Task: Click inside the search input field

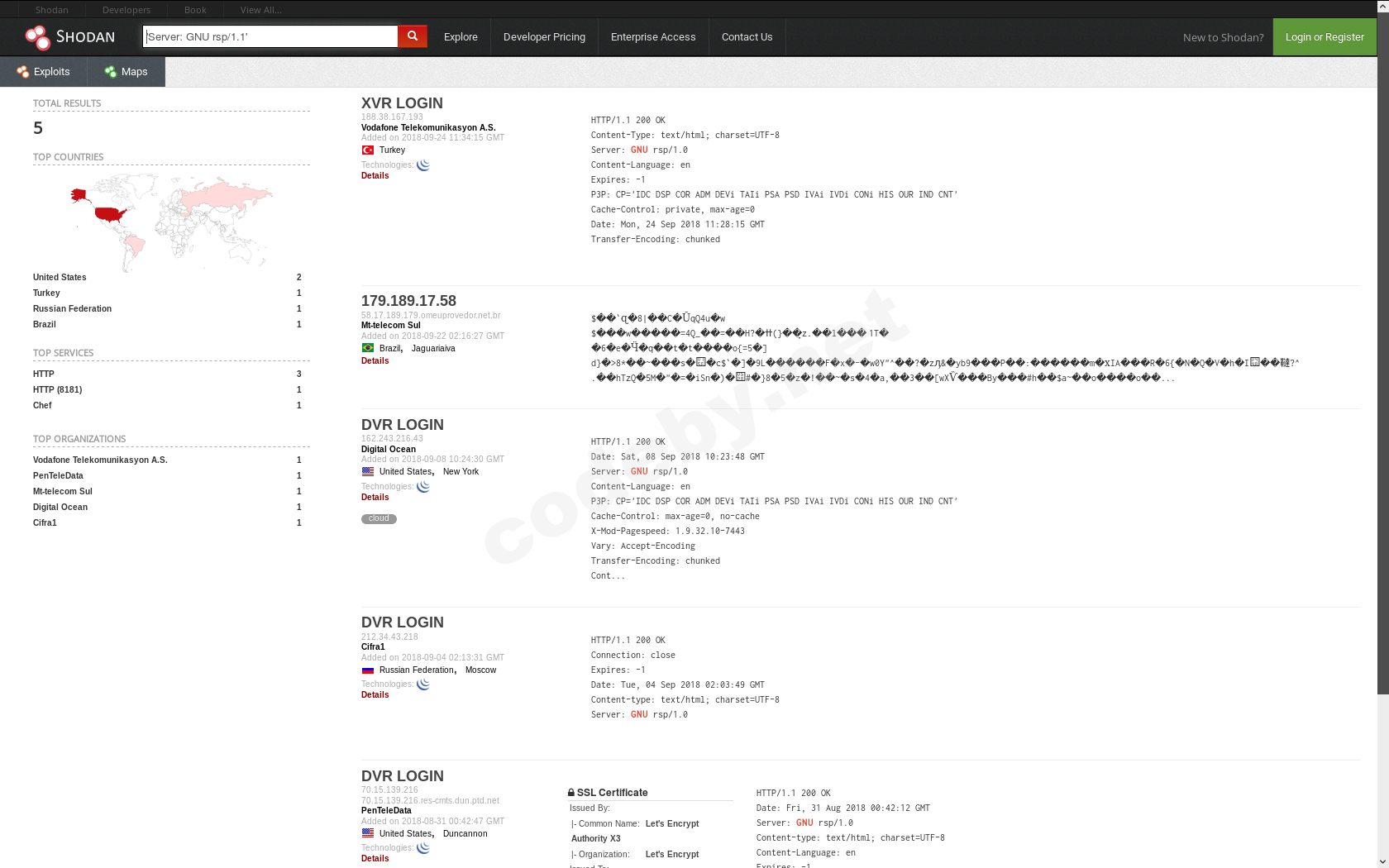Action: coord(269,36)
